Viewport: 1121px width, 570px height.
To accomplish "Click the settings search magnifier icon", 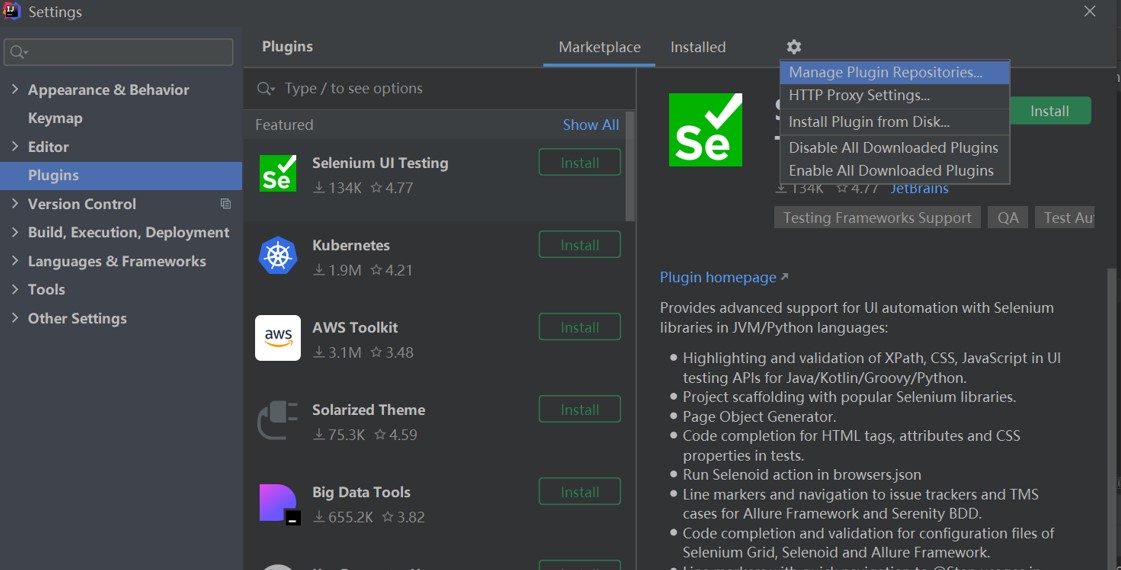I will 19,52.
